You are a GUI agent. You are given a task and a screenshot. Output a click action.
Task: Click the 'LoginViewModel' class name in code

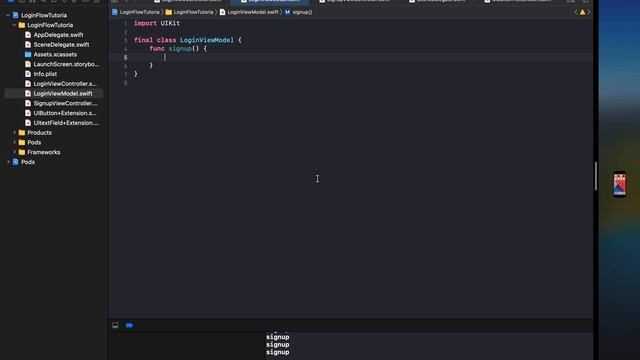[x=207, y=40]
